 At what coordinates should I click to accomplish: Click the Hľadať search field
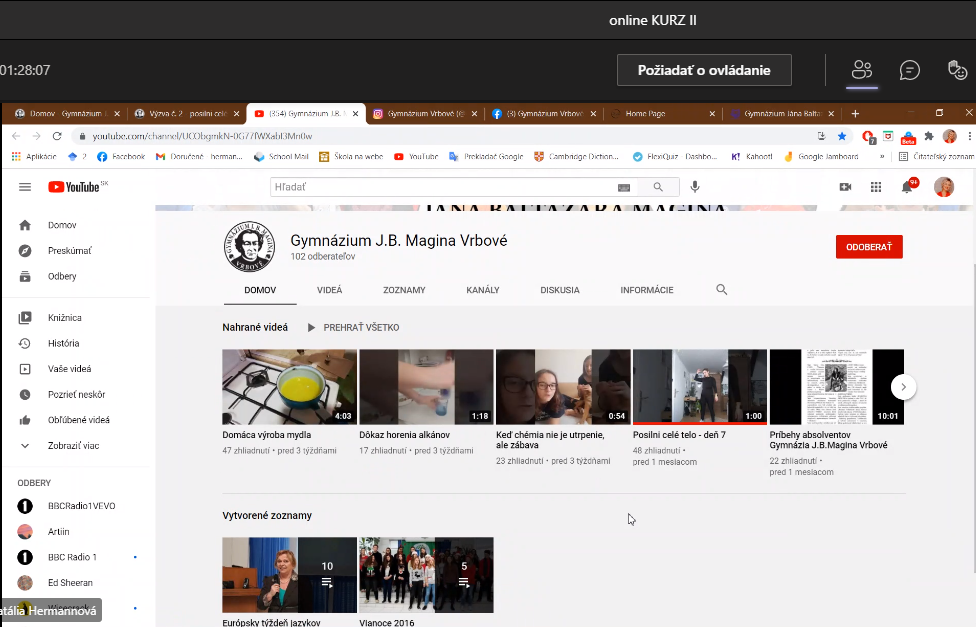[x=441, y=187]
